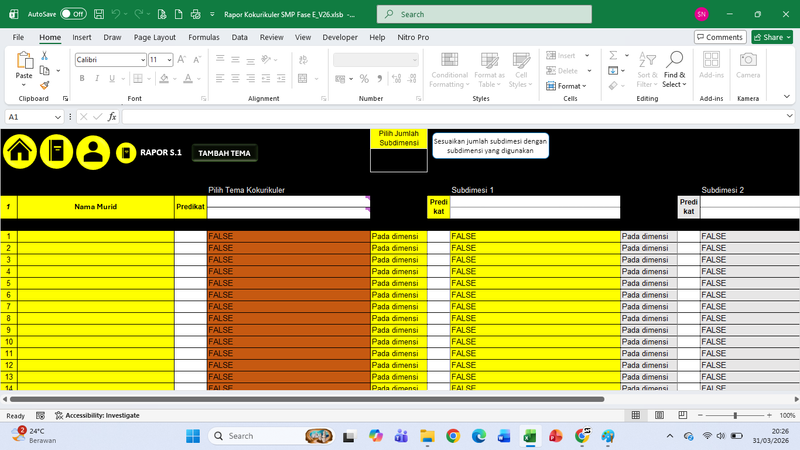The height and width of the screenshot is (450, 800).
Task: Click the zoom slider in status bar
Action: (x=735, y=415)
